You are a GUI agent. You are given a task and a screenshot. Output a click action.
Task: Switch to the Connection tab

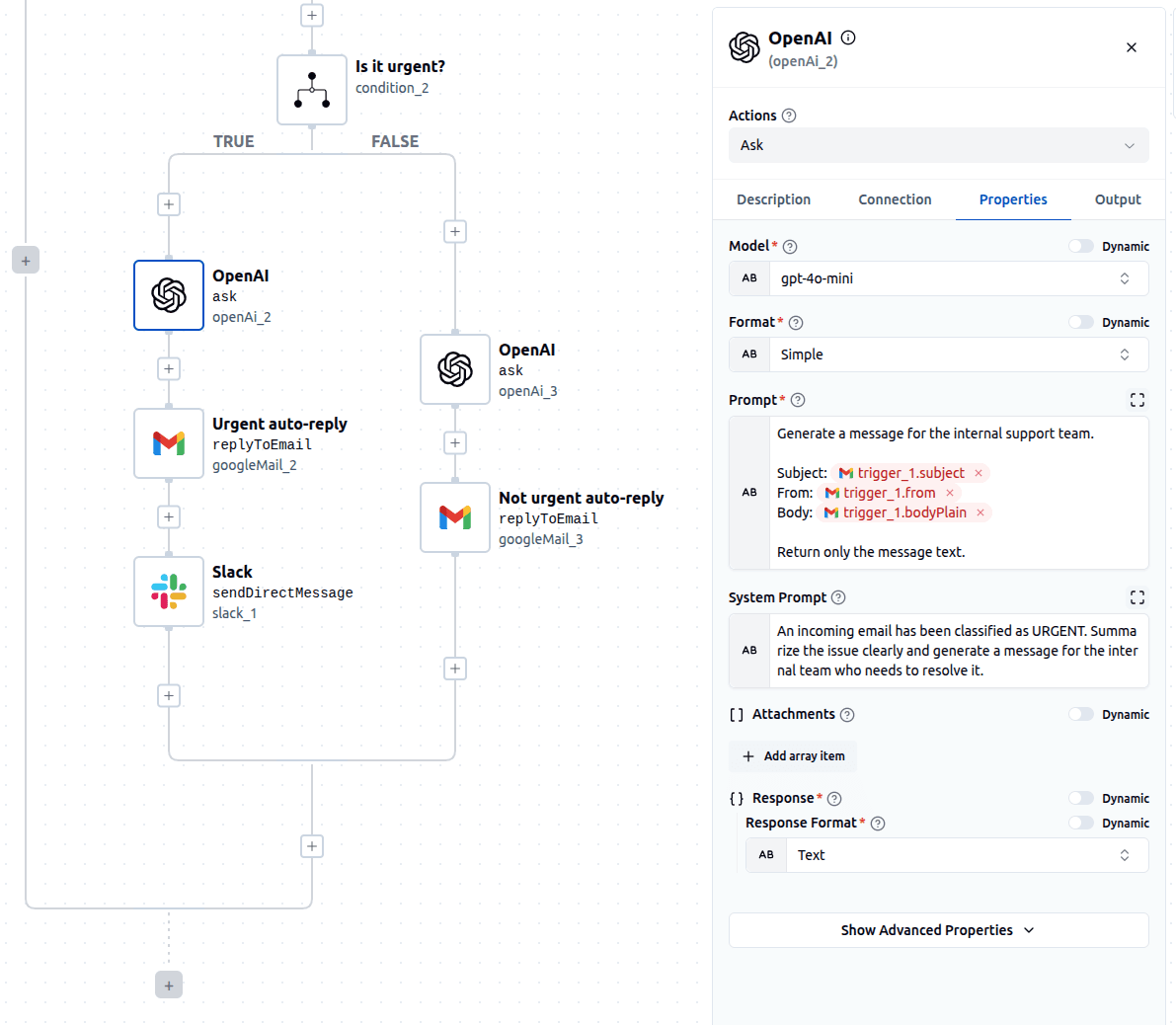point(895,199)
